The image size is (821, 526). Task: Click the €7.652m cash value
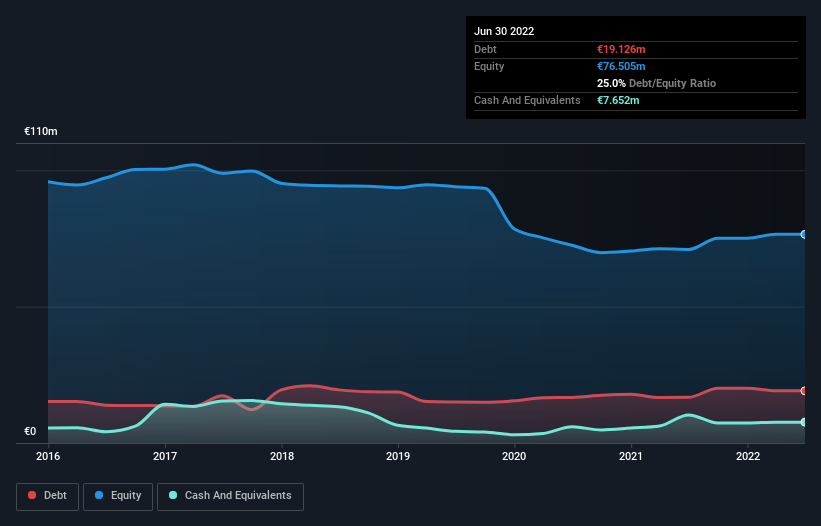(x=618, y=100)
